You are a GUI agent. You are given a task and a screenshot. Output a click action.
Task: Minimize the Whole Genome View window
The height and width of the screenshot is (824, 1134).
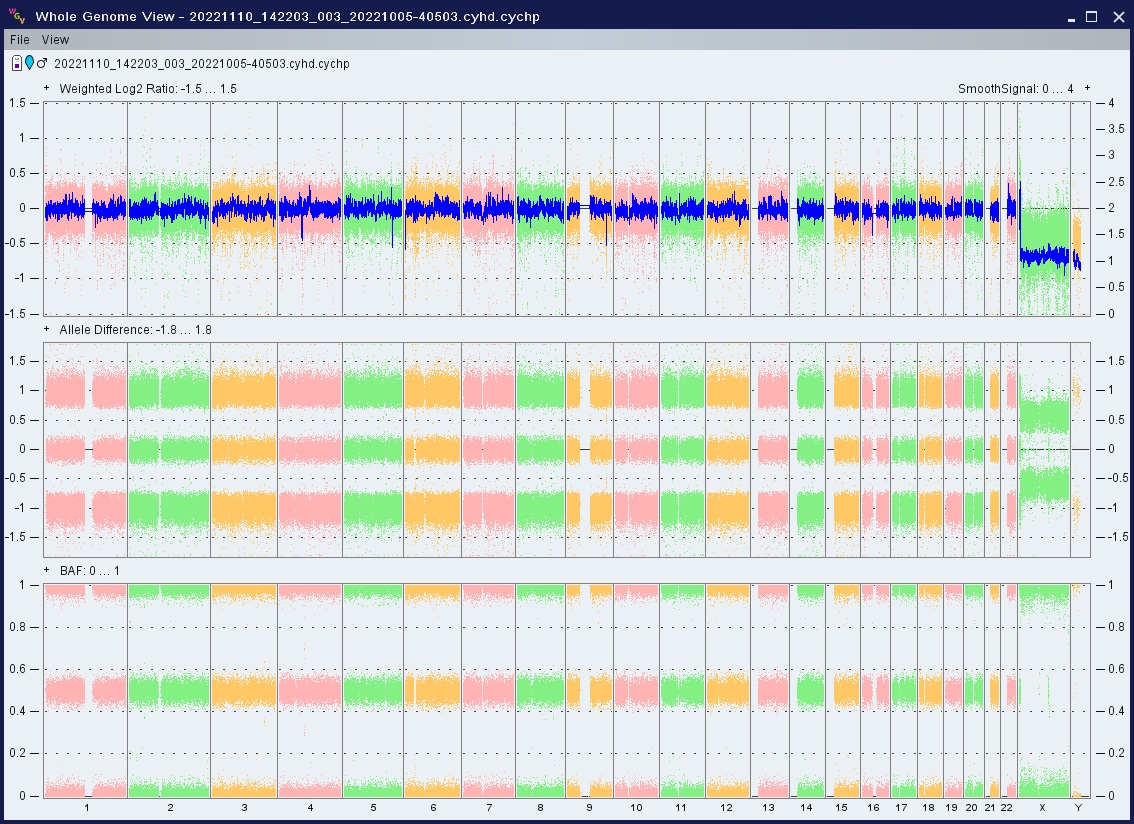1070,16
